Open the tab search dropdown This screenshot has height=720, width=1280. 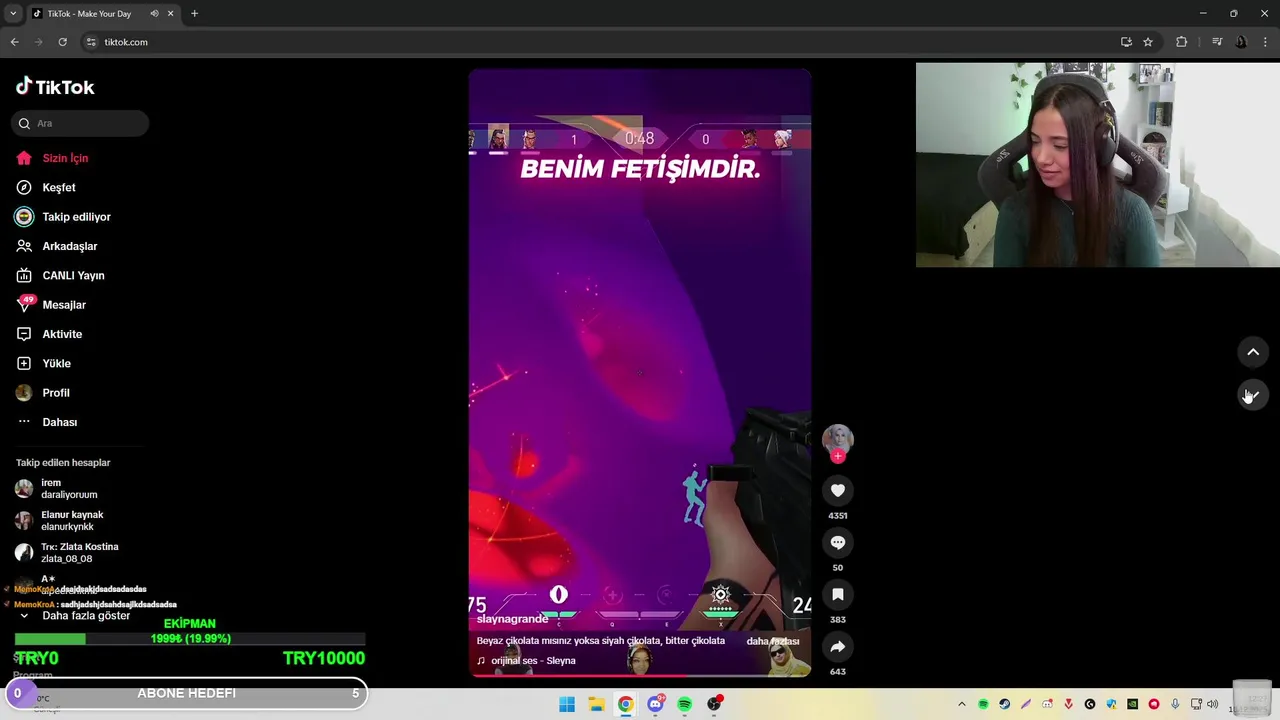[x=13, y=14]
